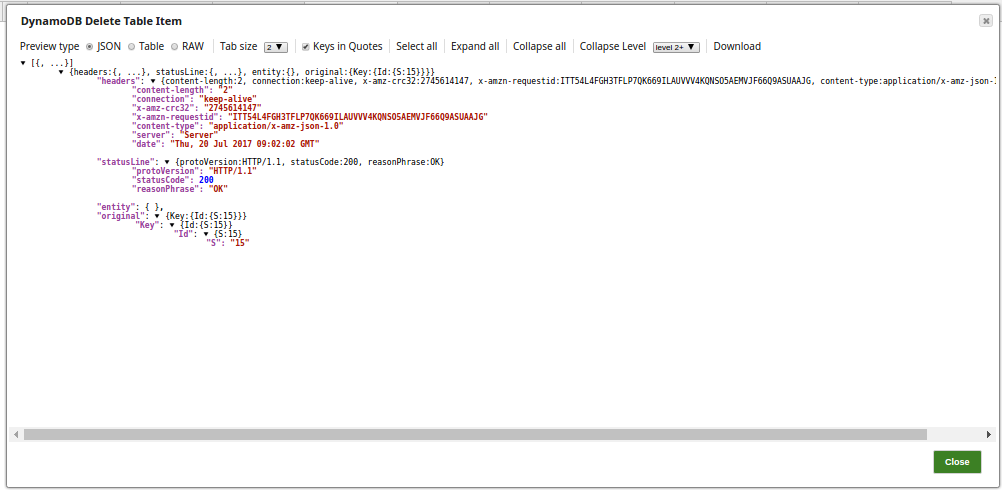Select the JSON preview type radio button
Screen dimensions: 1002x492
tap(89, 47)
